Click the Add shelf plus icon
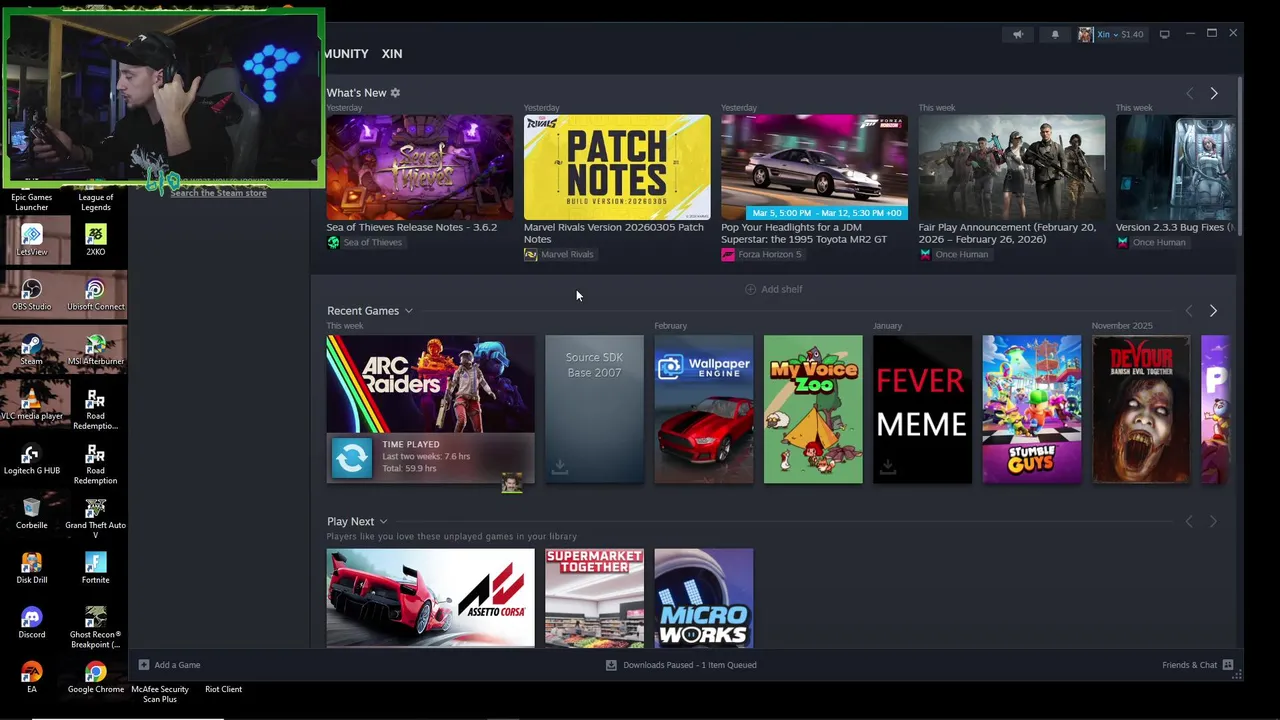This screenshot has width=1280, height=720. 750,289
